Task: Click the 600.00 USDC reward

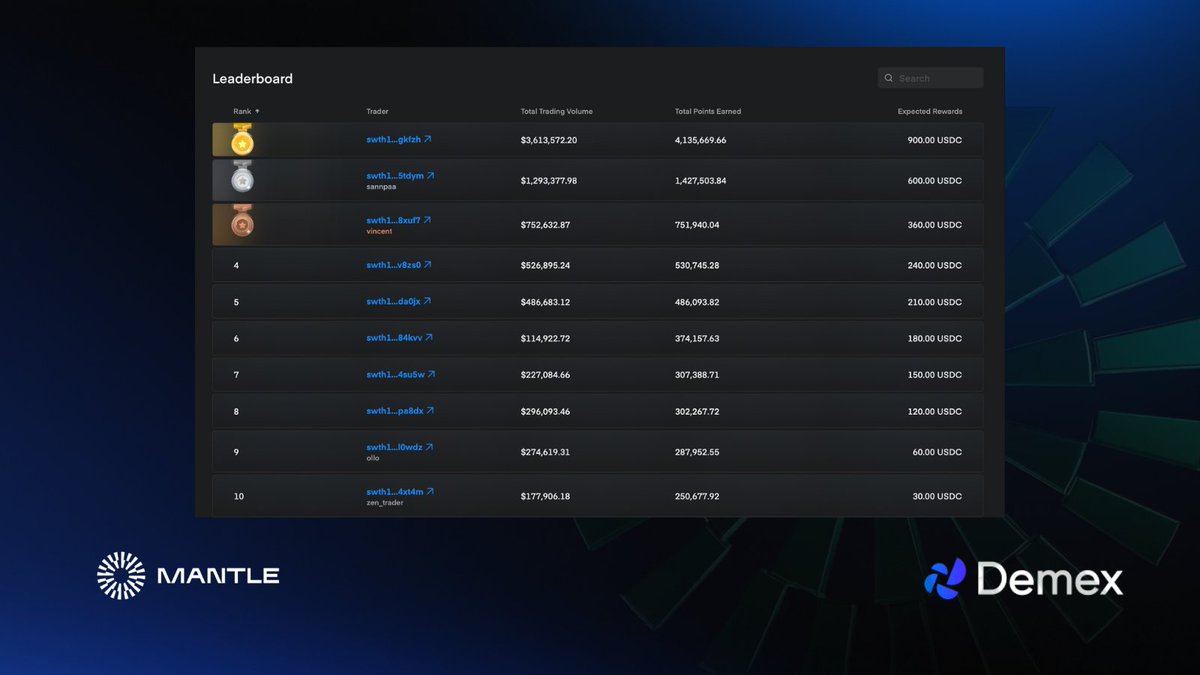Action: click(x=935, y=181)
